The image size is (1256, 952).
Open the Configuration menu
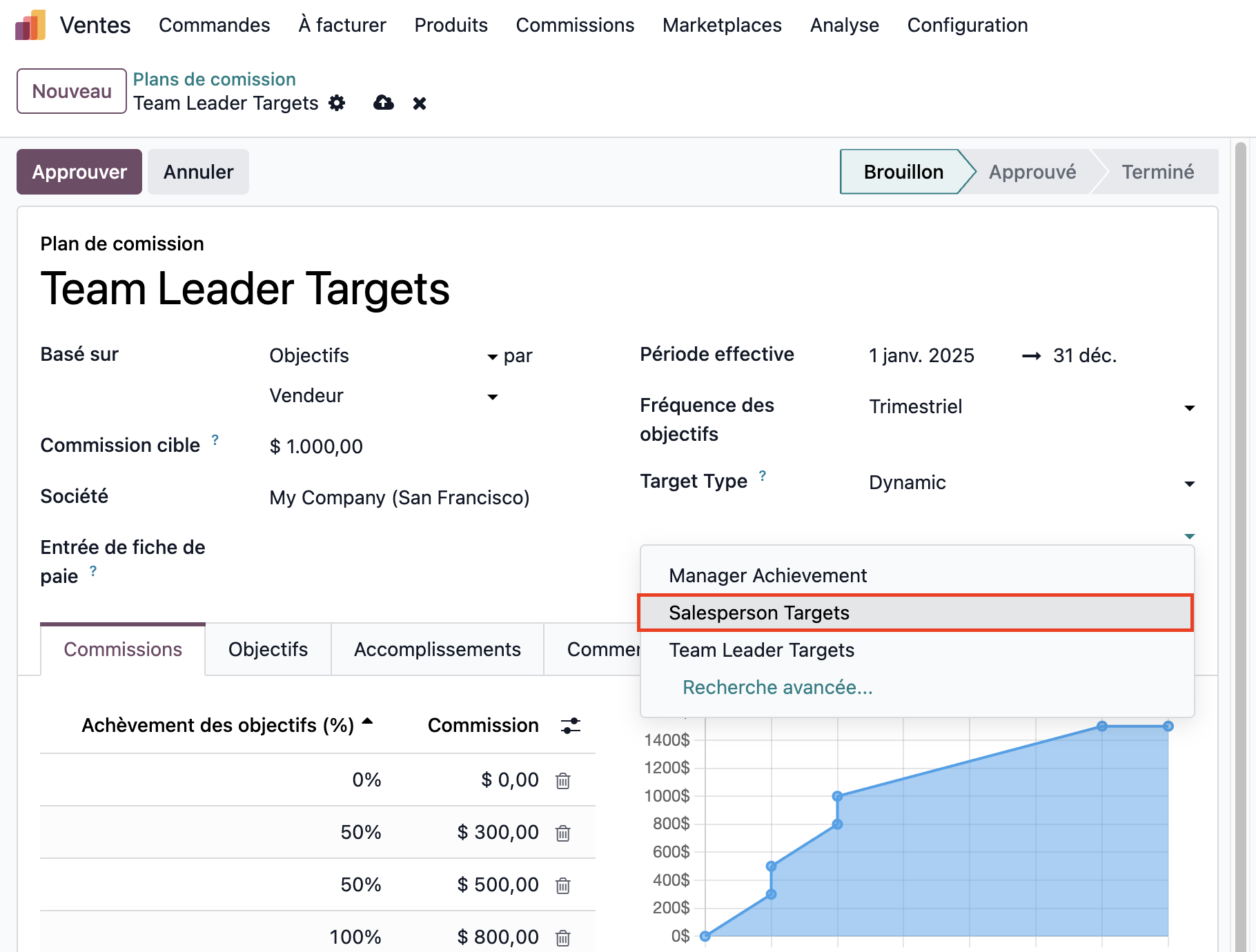pyautogui.click(x=968, y=26)
